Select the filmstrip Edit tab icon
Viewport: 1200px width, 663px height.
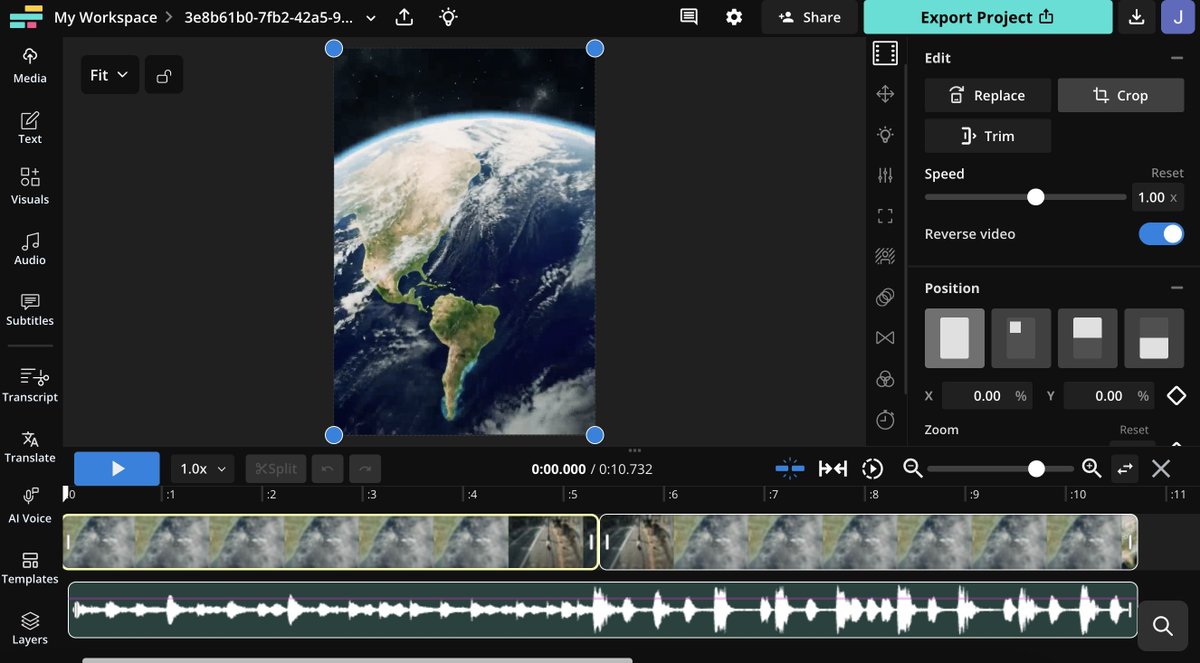coord(885,53)
